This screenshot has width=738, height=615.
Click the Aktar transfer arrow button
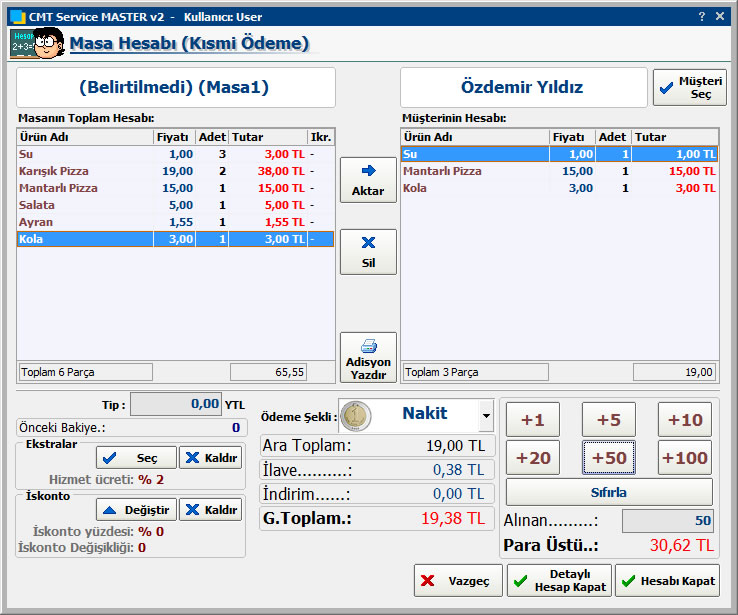point(368,180)
